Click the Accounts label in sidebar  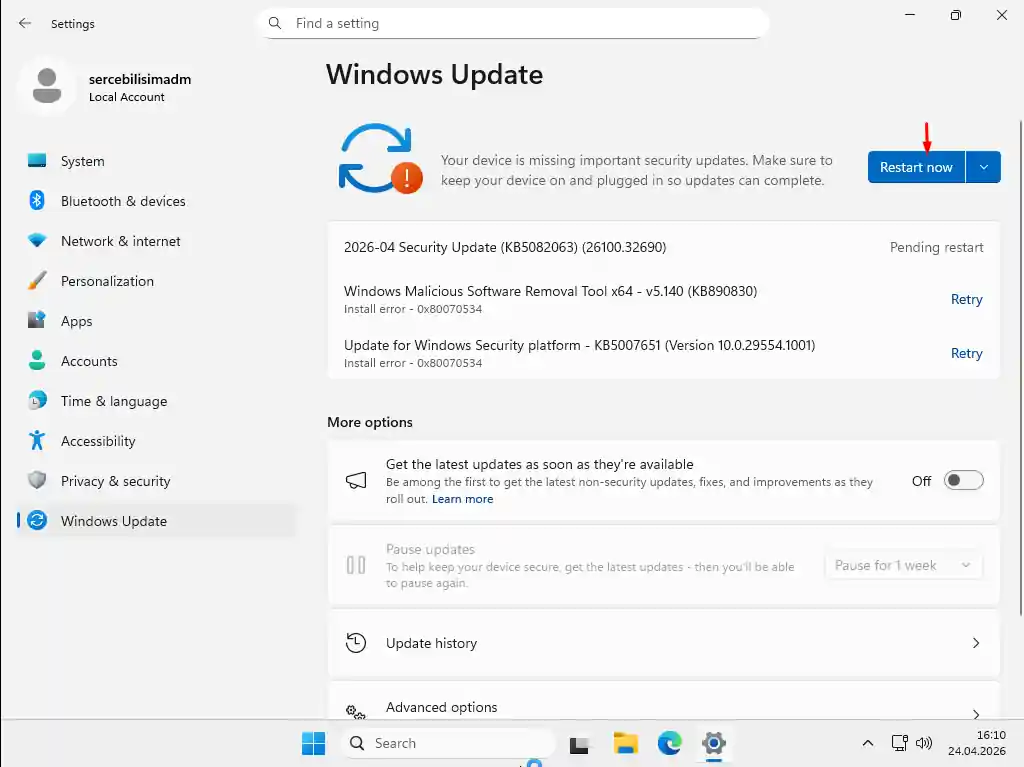[89, 361]
